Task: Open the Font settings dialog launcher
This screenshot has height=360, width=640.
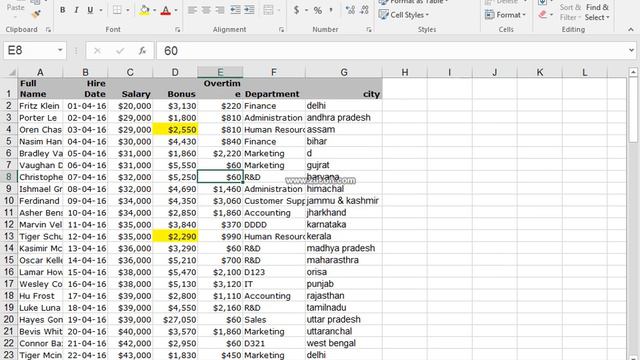Action: 178,29
